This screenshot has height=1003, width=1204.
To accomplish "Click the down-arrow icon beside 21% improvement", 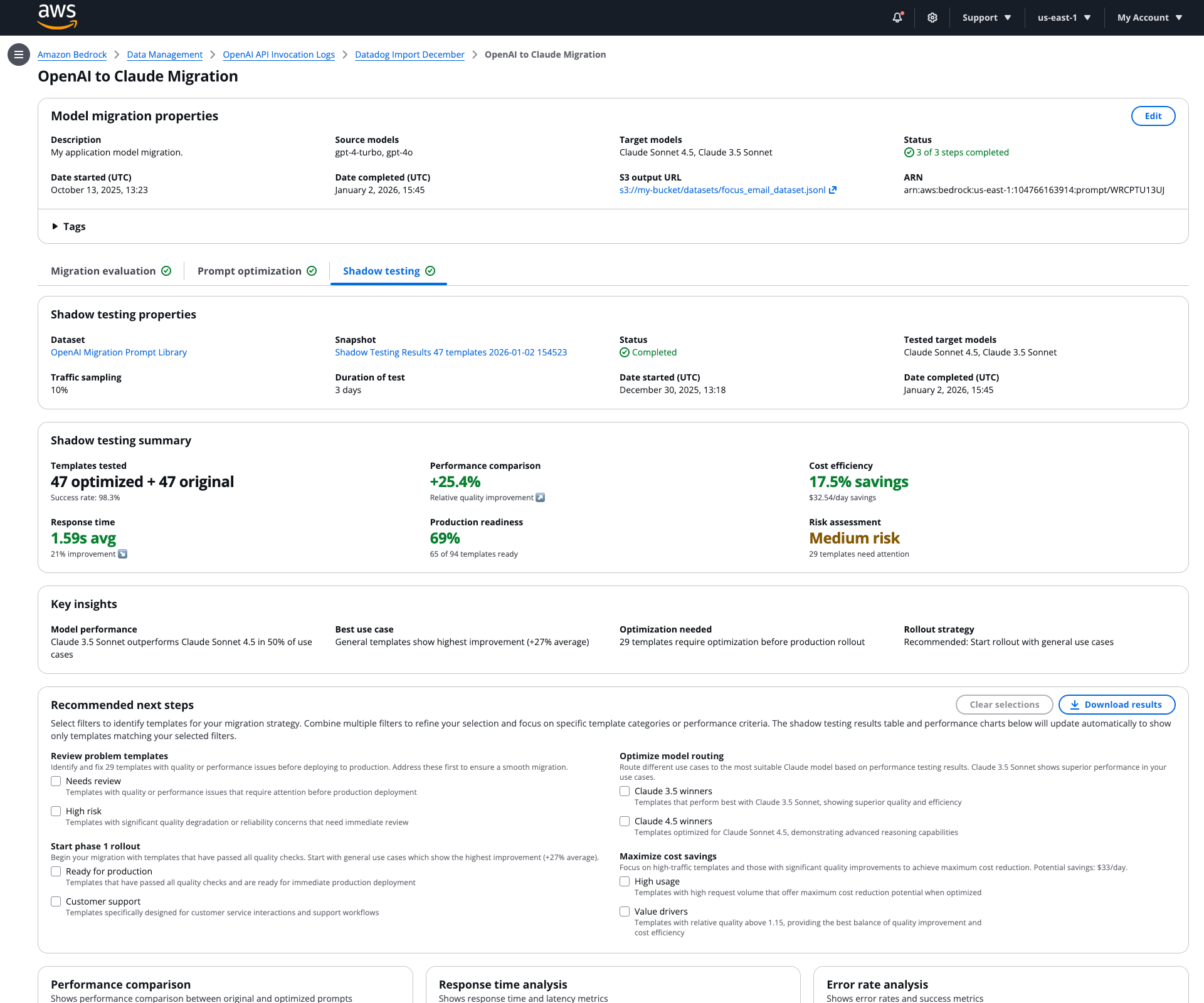I will (x=123, y=554).
